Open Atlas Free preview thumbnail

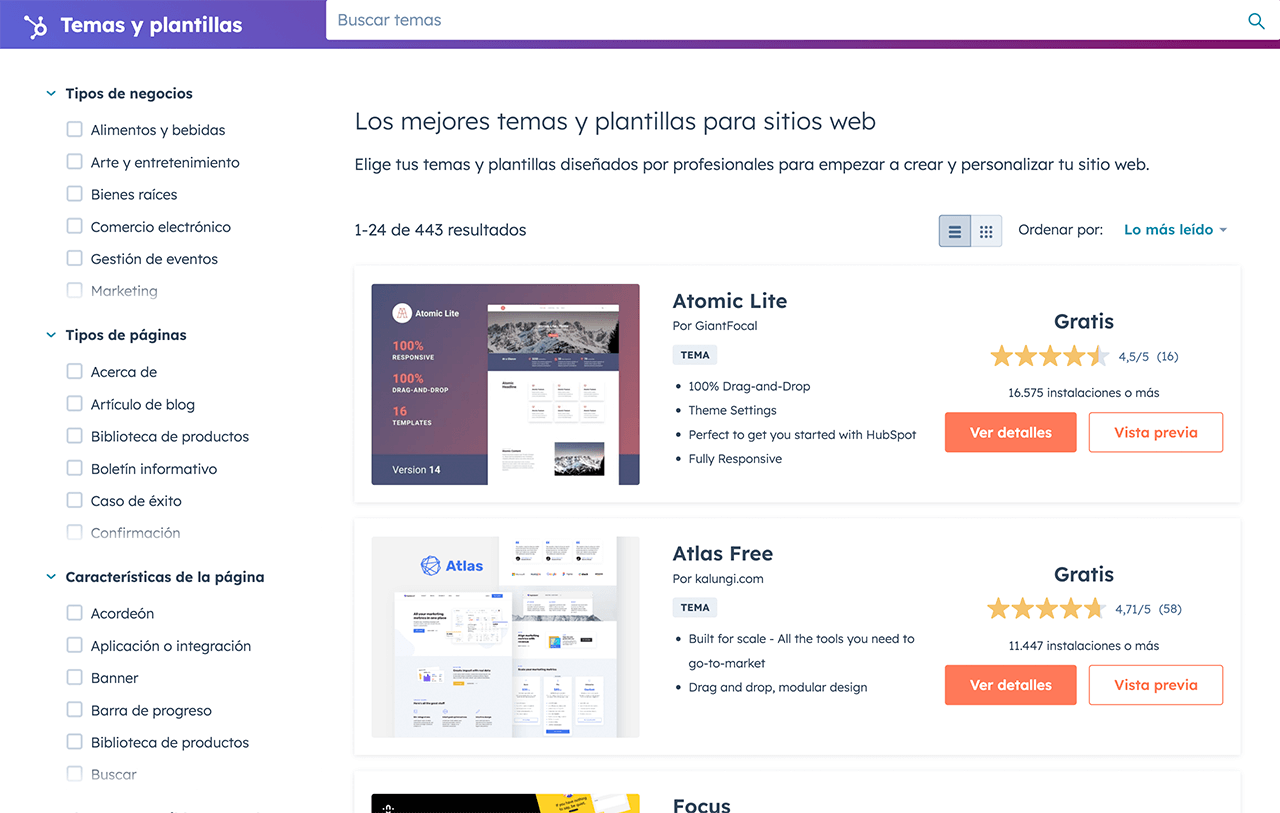click(x=505, y=637)
